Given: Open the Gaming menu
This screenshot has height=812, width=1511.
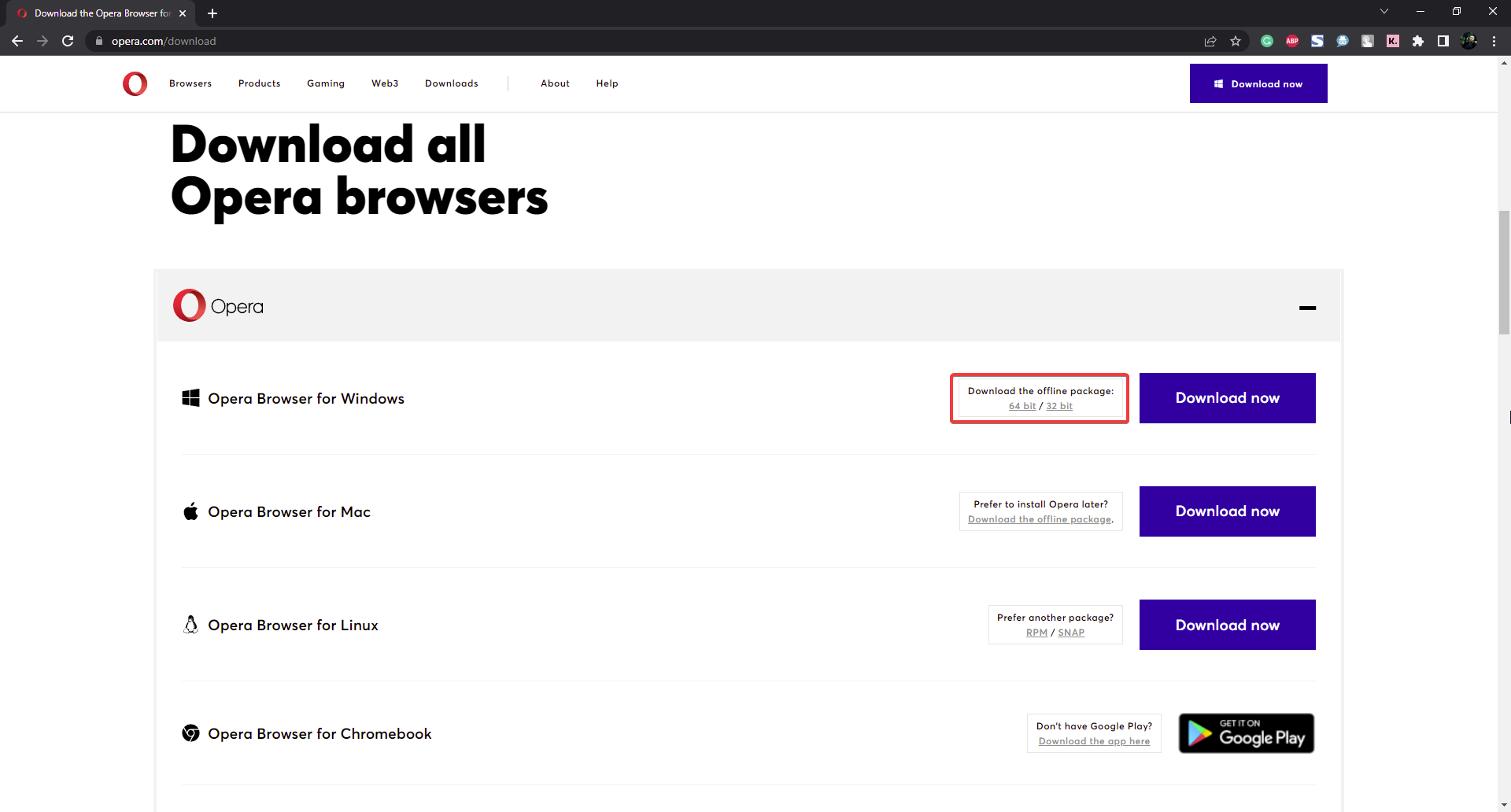Looking at the screenshot, I should 326,83.
